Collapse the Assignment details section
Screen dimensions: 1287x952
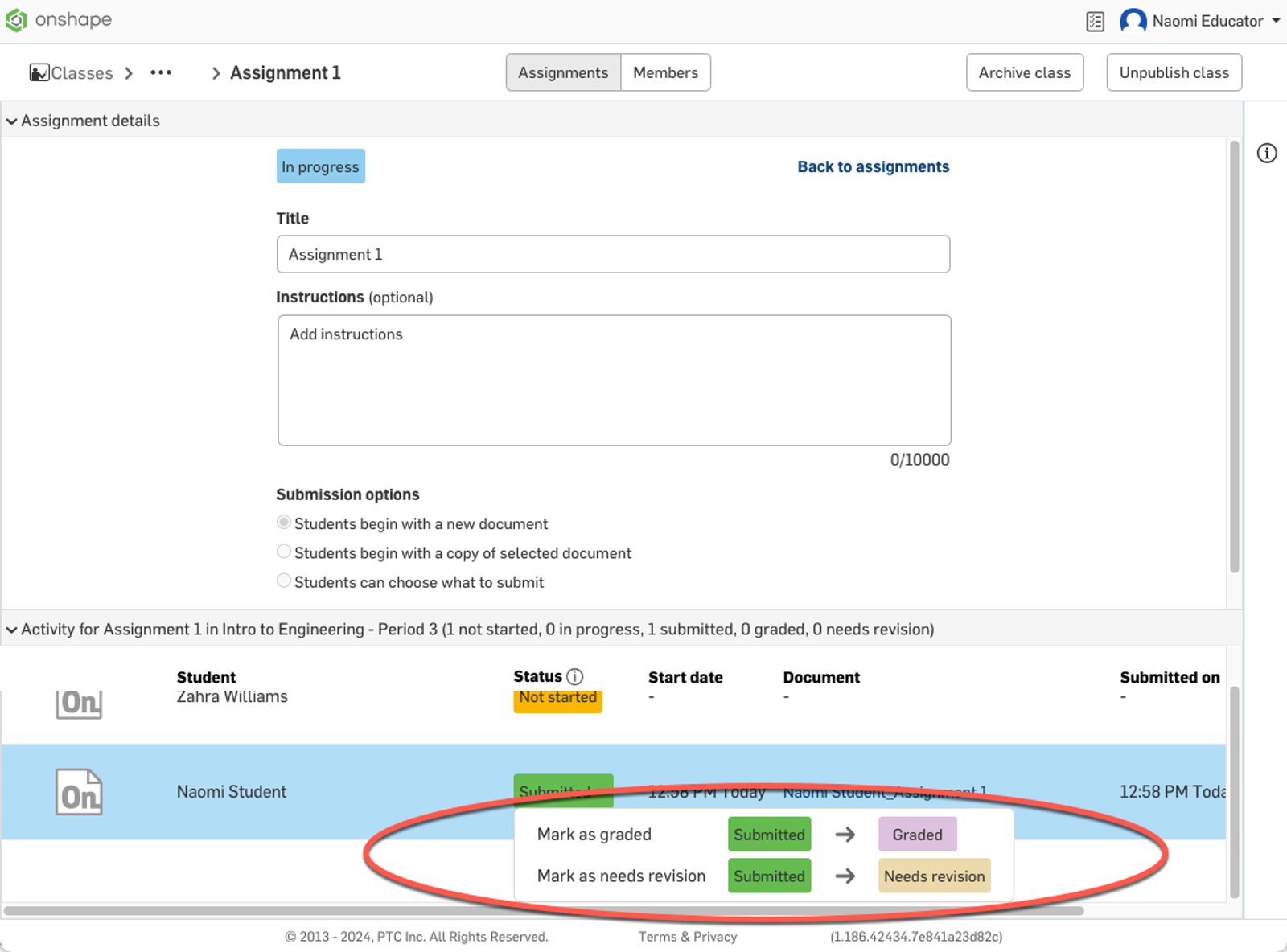(x=12, y=121)
